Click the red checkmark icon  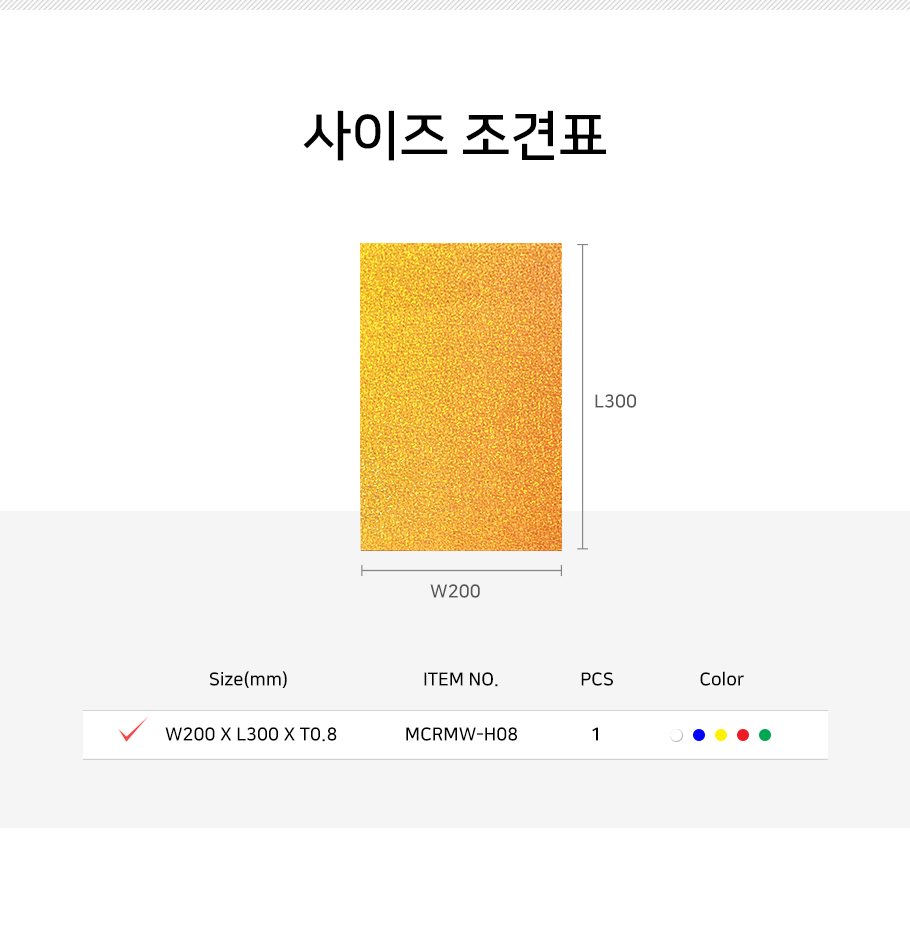click(132, 731)
